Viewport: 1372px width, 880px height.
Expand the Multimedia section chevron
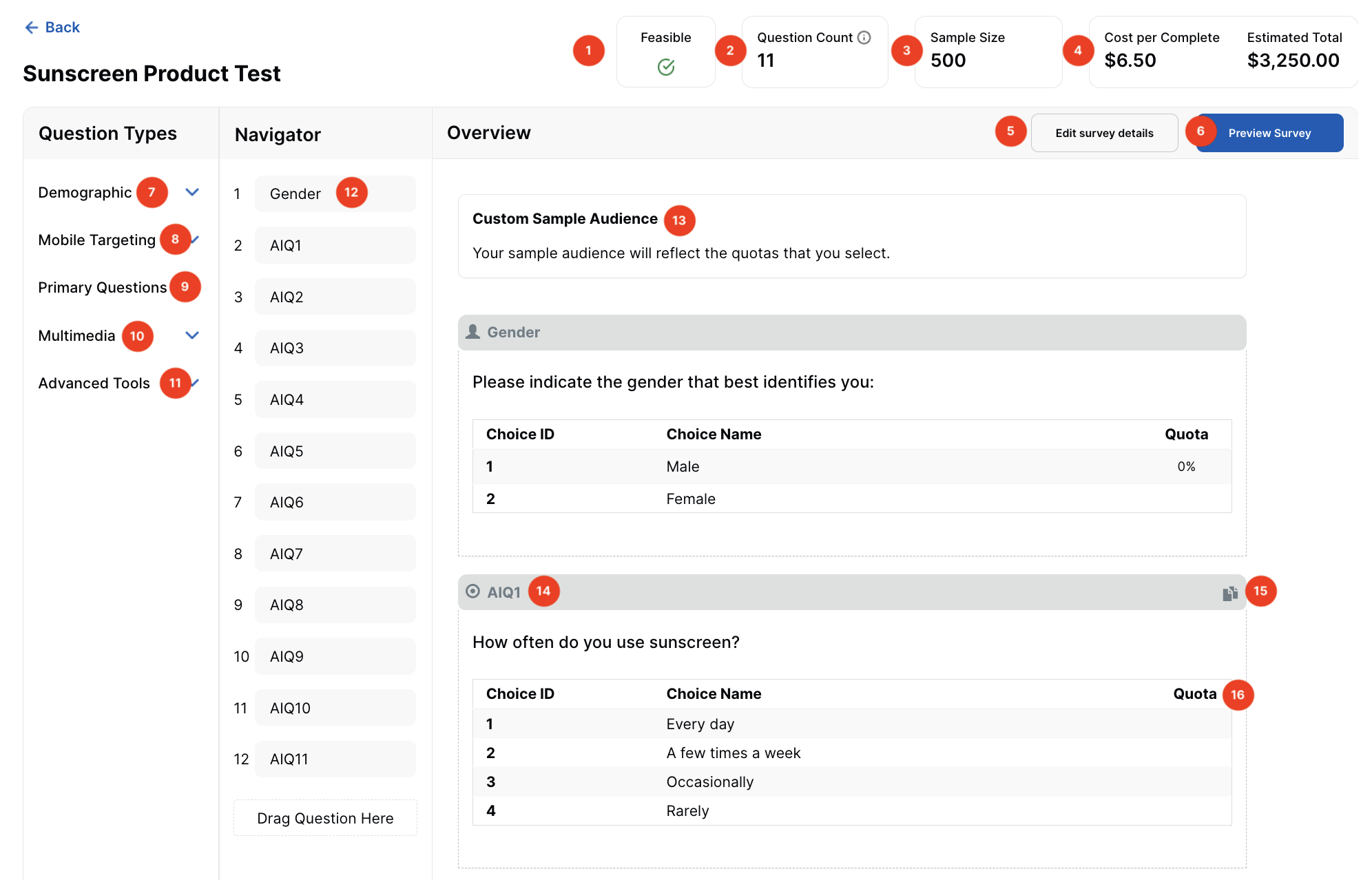click(x=192, y=335)
